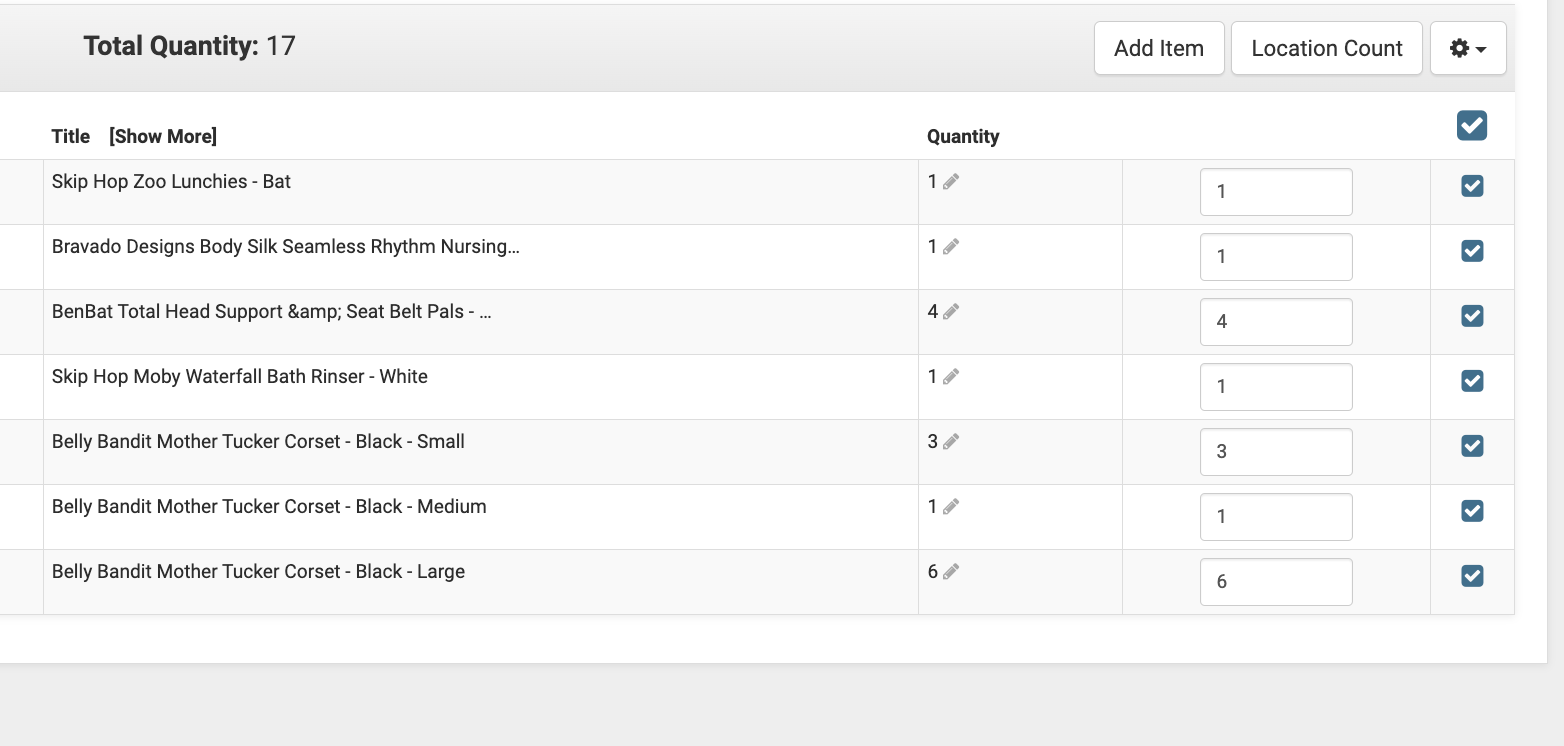This screenshot has width=1564, height=746.
Task: Uncheck Bravado Designs Body Silk row checkbox
Action: click(1472, 251)
